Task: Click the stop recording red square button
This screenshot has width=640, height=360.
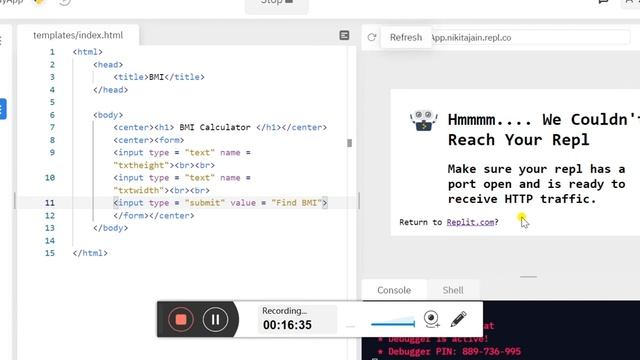Action: (x=181, y=319)
